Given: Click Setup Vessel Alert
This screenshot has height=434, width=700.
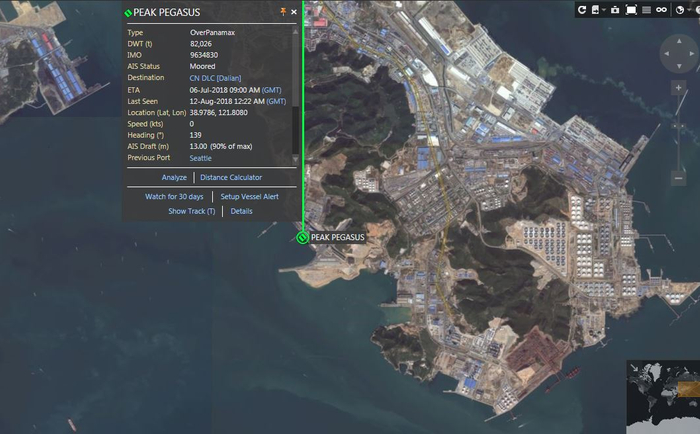Looking at the screenshot, I should point(249,197).
